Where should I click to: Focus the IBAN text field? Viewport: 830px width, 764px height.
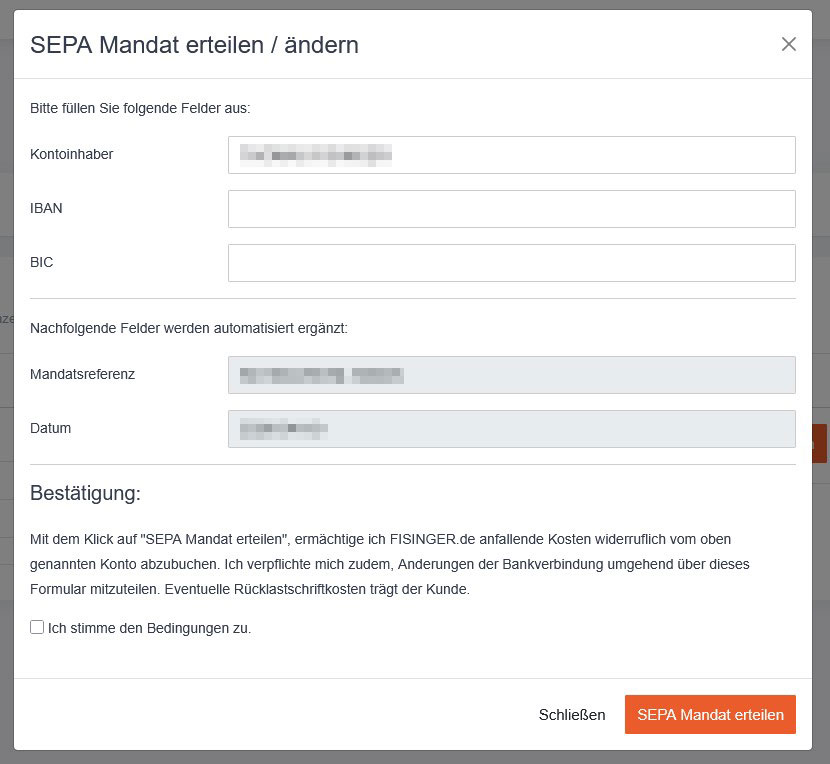(511, 209)
